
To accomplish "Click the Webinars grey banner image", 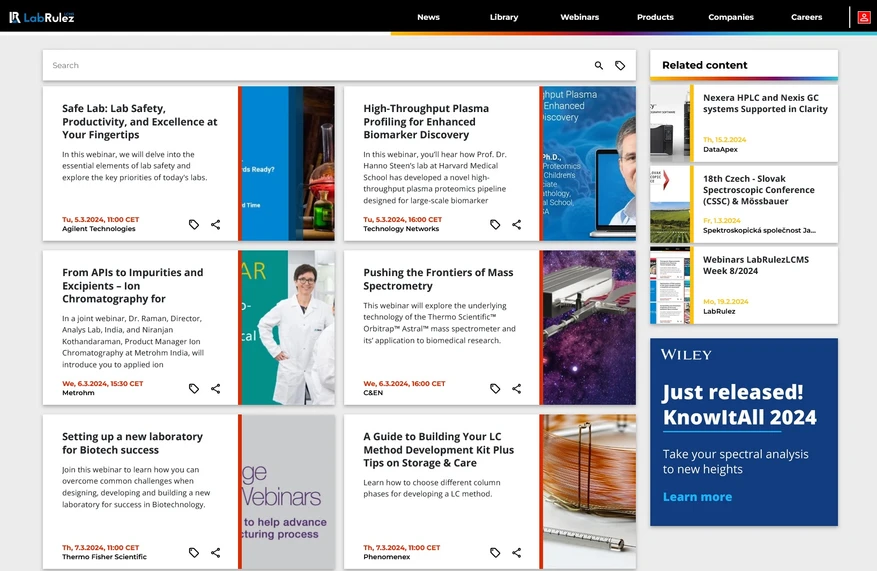I will (288, 492).
